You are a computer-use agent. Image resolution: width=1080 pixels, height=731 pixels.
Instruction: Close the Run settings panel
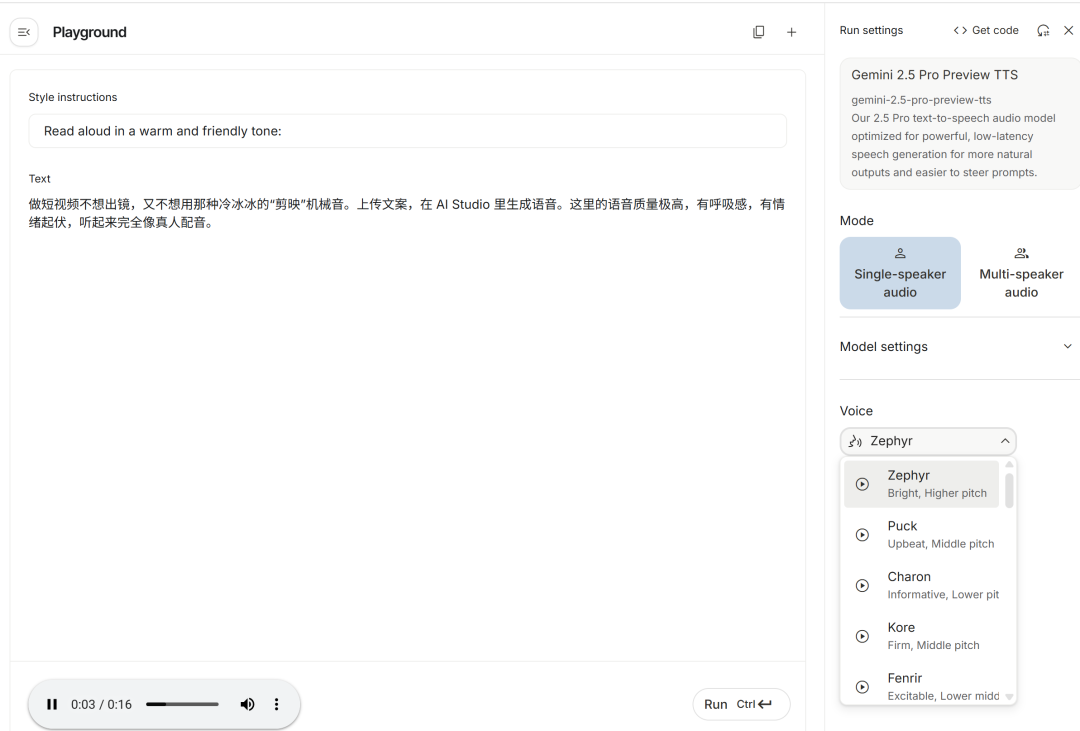(x=1068, y=30)
